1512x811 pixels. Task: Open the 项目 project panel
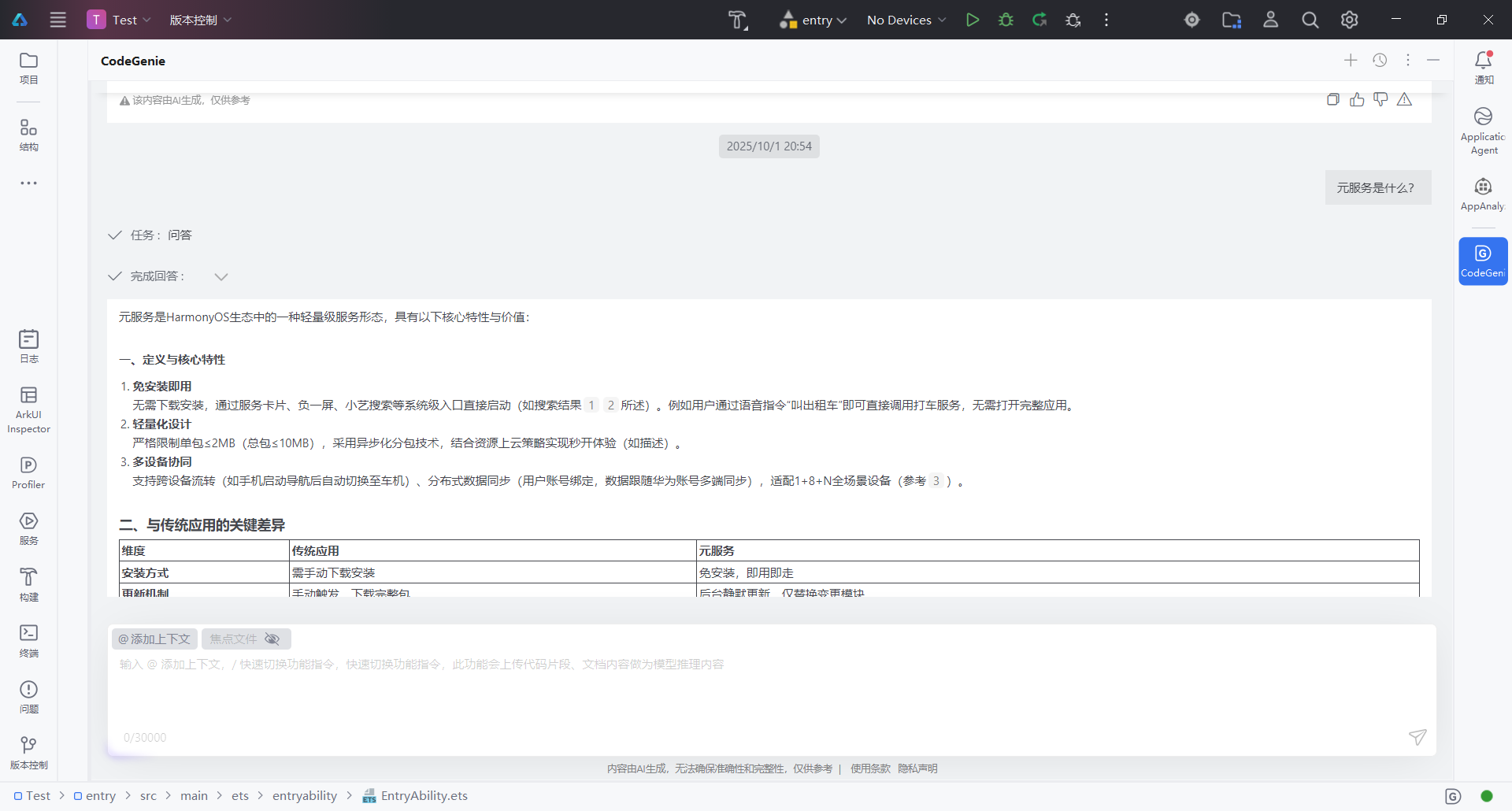[x=29, y=69]
